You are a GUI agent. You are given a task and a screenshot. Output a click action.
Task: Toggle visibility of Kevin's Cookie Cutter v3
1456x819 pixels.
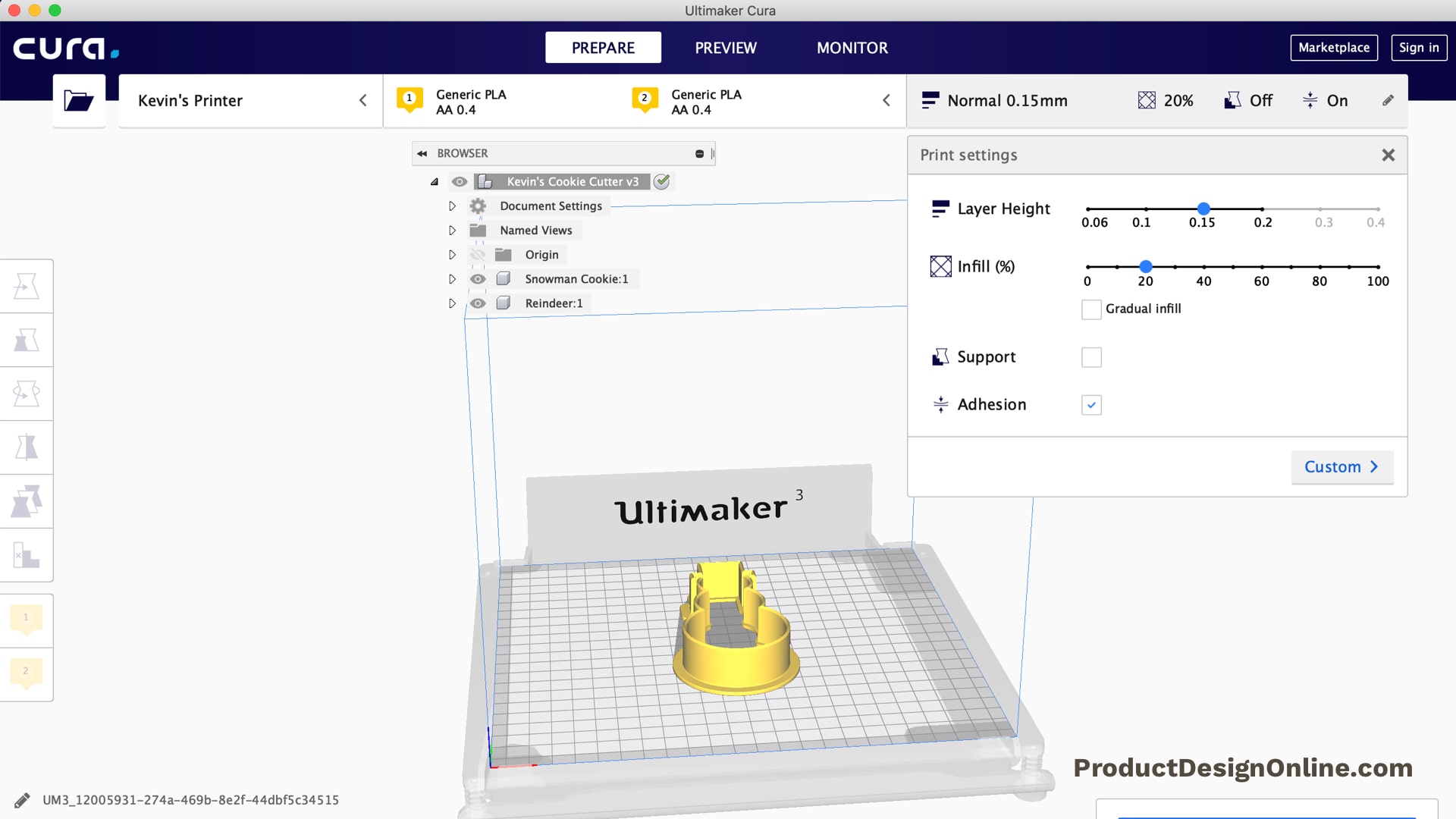point(460,181)
